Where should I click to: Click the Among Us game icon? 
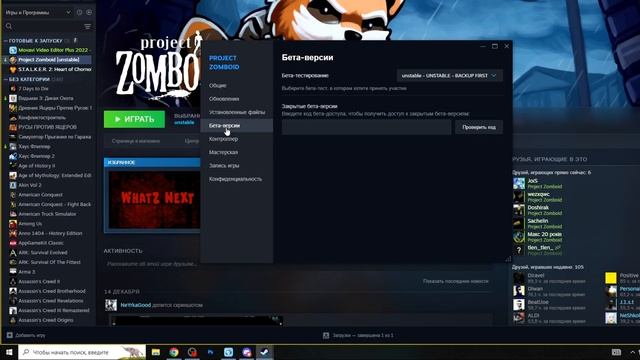(13, 224)
